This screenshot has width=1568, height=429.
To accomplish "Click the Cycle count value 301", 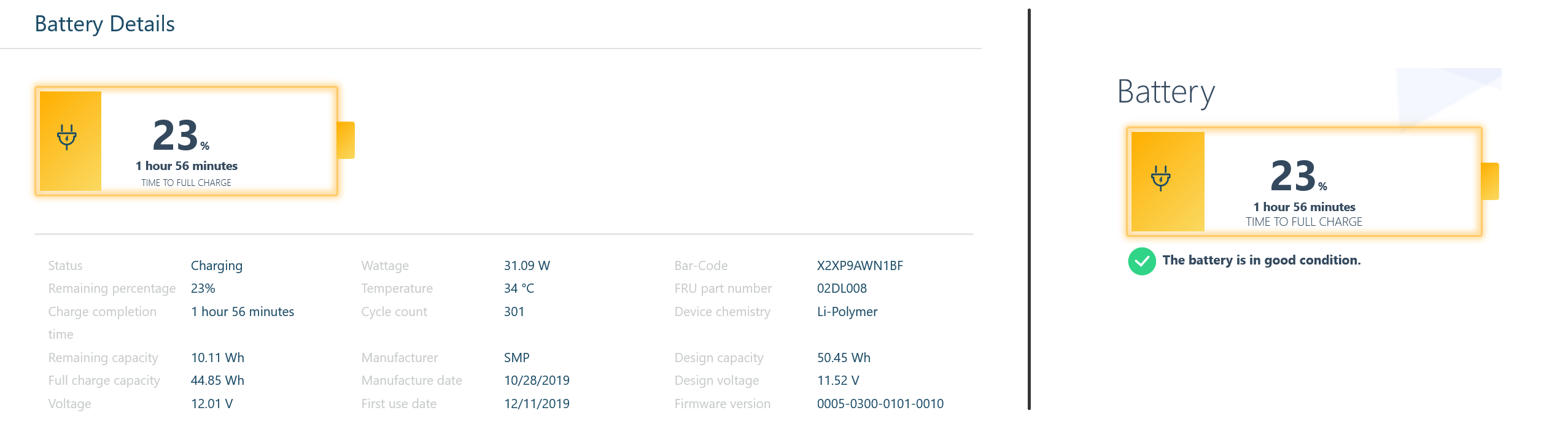I will (514, 312).
